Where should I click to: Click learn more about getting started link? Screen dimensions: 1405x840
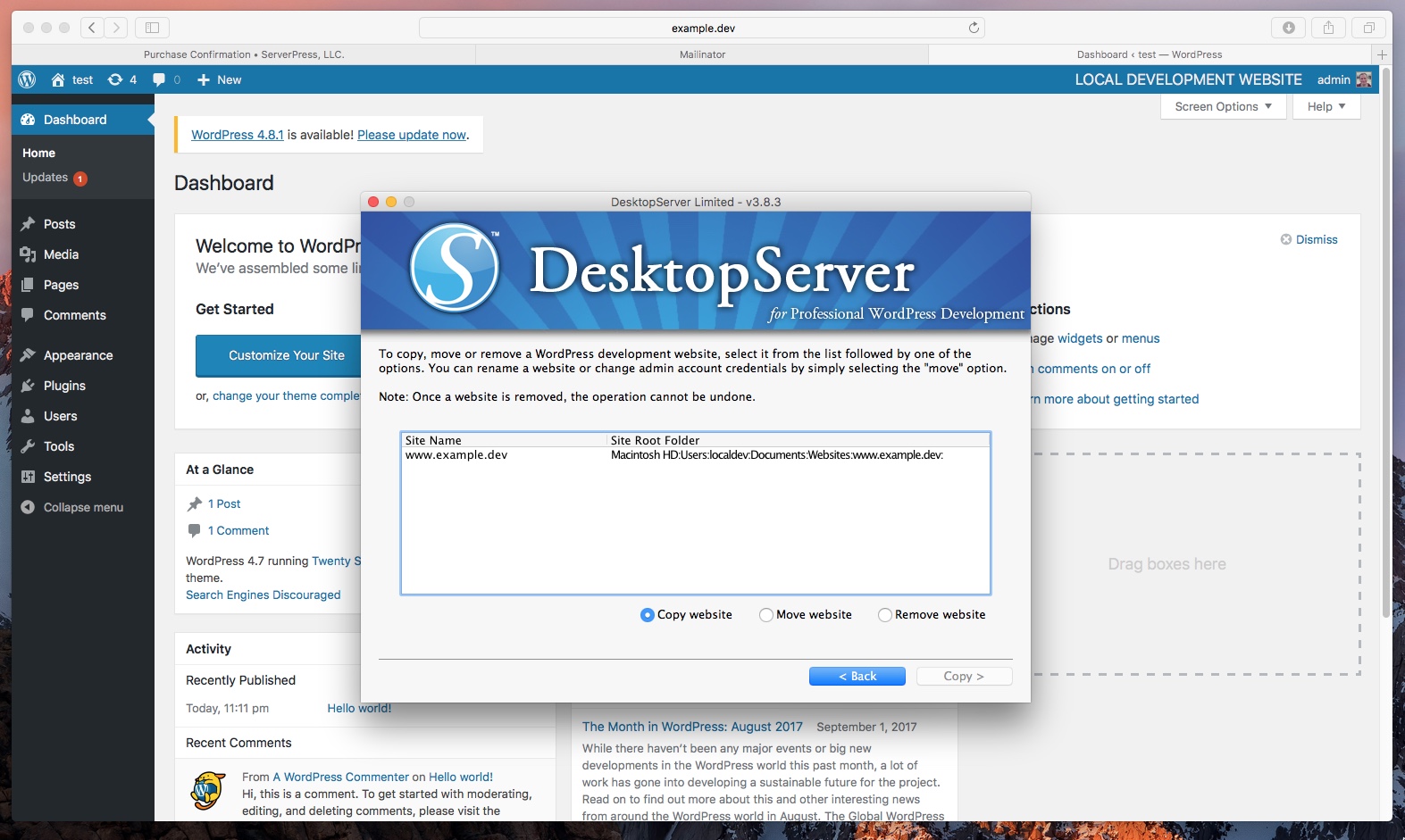[x=1115, y=399]
